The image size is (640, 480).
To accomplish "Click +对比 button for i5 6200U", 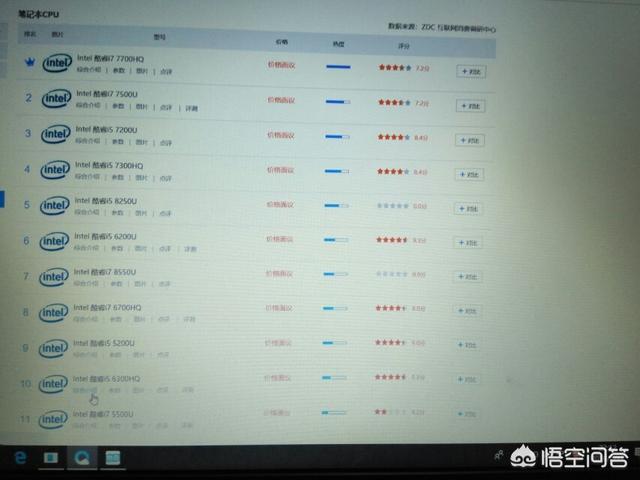I will [x=468, y=243].
